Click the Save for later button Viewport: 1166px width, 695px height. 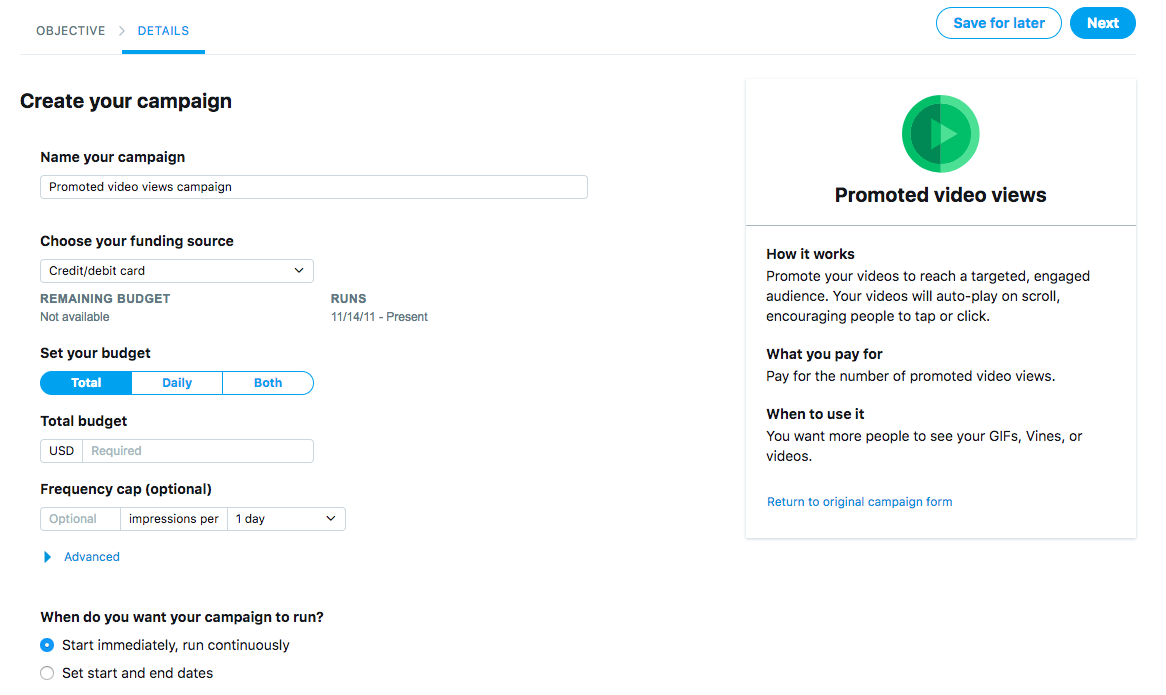click(998, 23)
